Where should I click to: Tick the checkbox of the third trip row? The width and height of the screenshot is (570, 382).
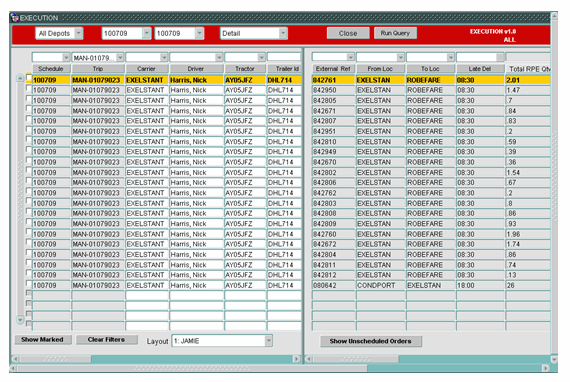pyautogui.click(x=29, y=98)
